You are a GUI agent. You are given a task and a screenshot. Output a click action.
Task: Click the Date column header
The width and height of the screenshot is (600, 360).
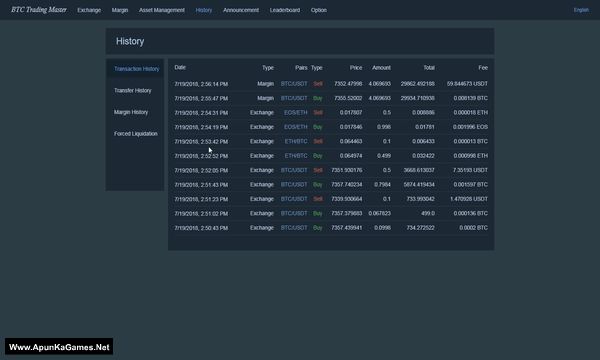(180, 67)
